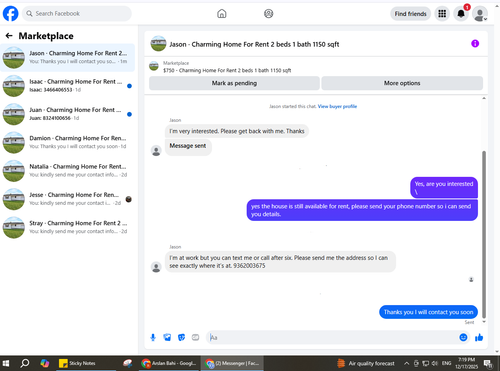
Task: Send a thumbs-up like
Action: (479, 337)
